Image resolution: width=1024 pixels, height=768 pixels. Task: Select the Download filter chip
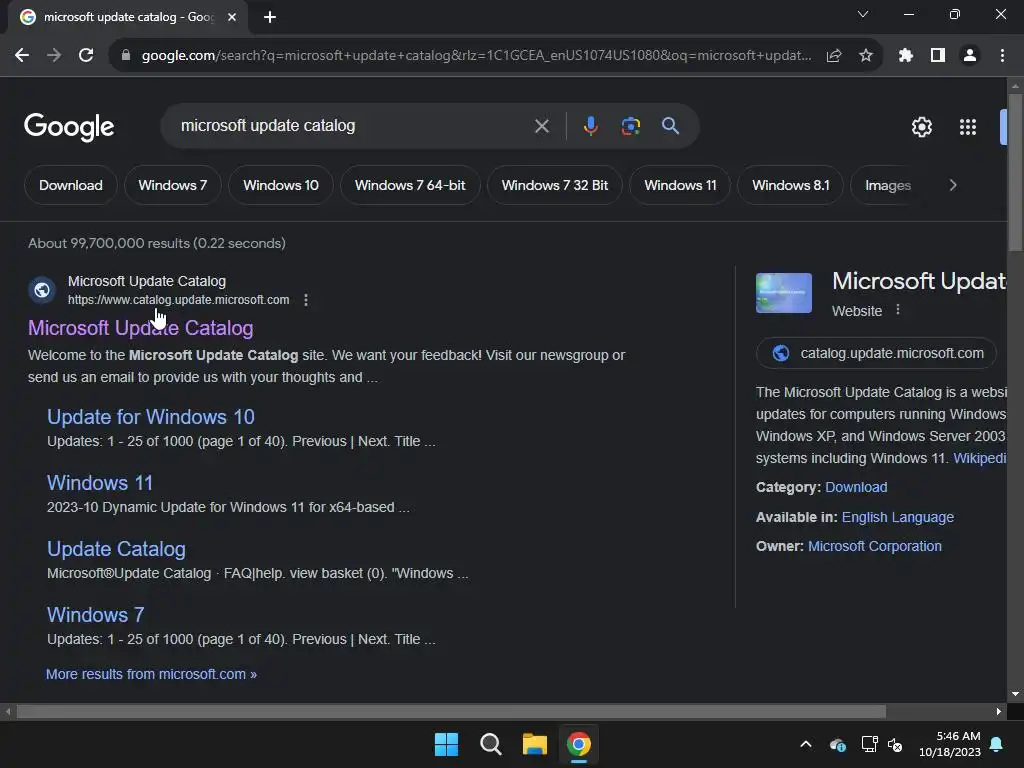click(71, 185)
